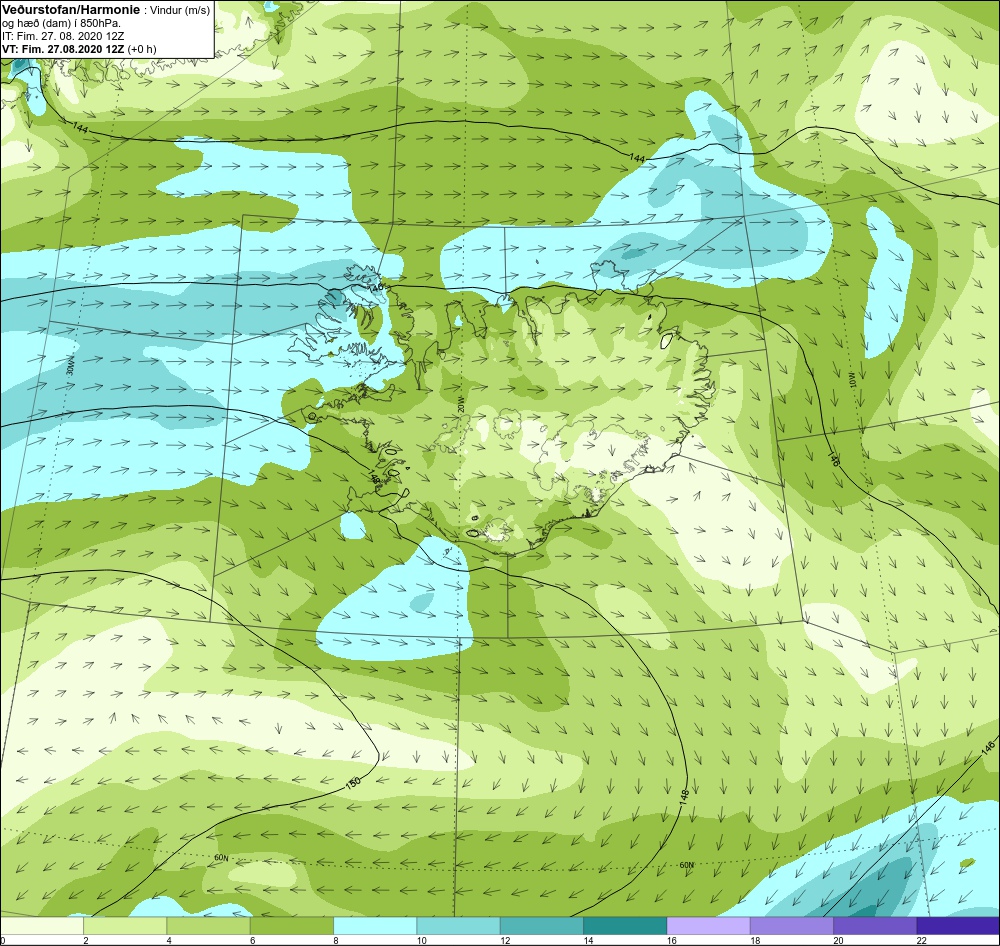The height and width of the screenshot is (946, 1000).
Task: Click the legend tick value "8"
Action: [335, 940]
